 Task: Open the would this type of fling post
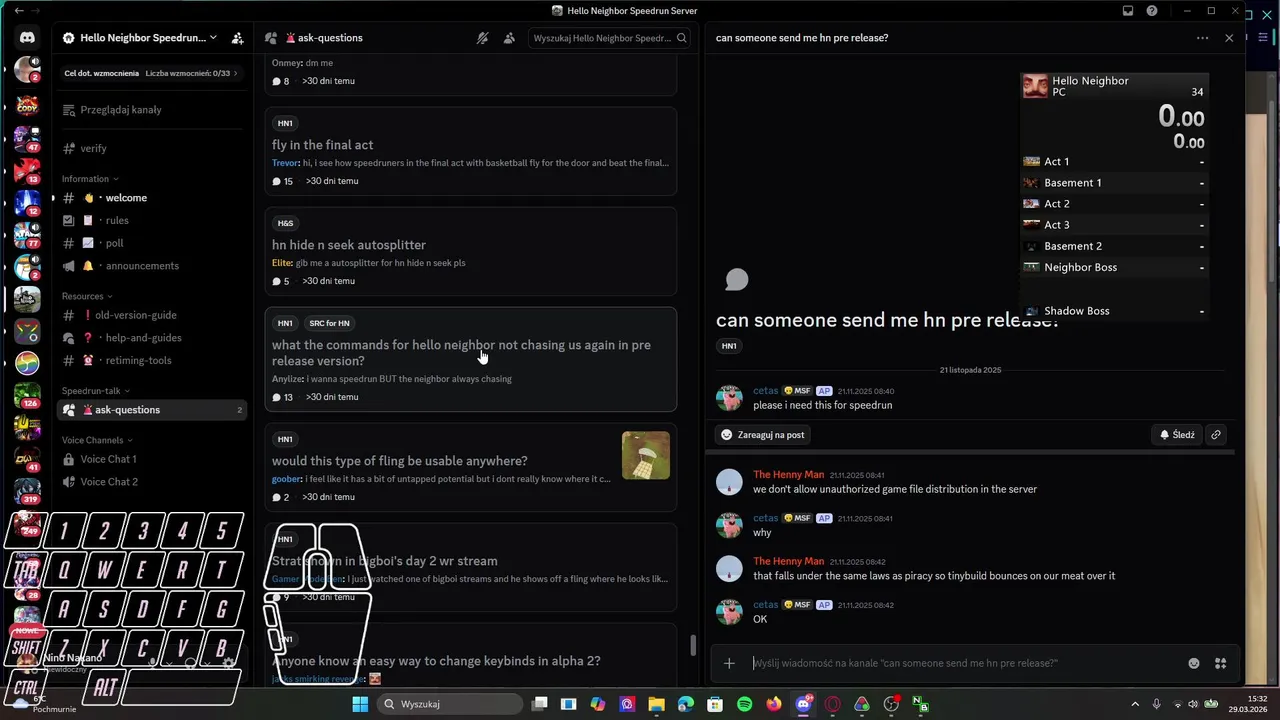(471, 468)
